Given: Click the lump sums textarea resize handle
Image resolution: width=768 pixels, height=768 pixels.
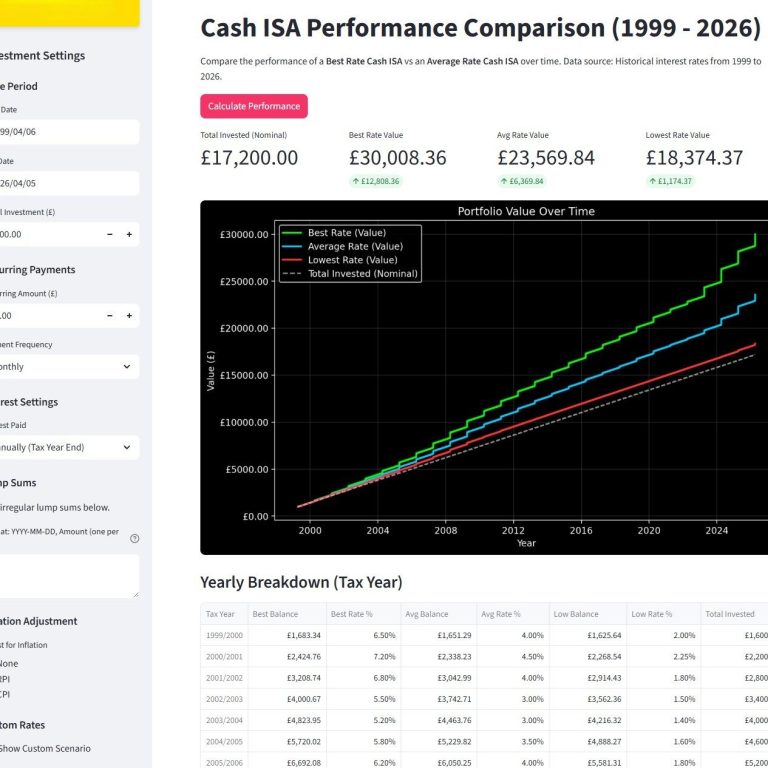Looking at the screenshot, I should tap(135, 594).
